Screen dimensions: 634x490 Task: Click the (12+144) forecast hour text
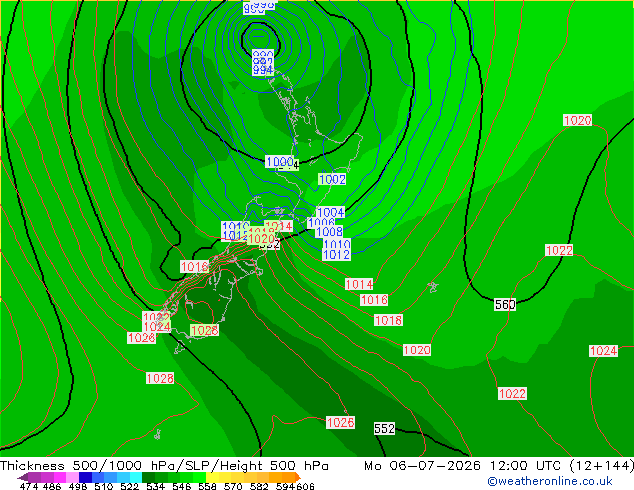click(x=602, y=465)
